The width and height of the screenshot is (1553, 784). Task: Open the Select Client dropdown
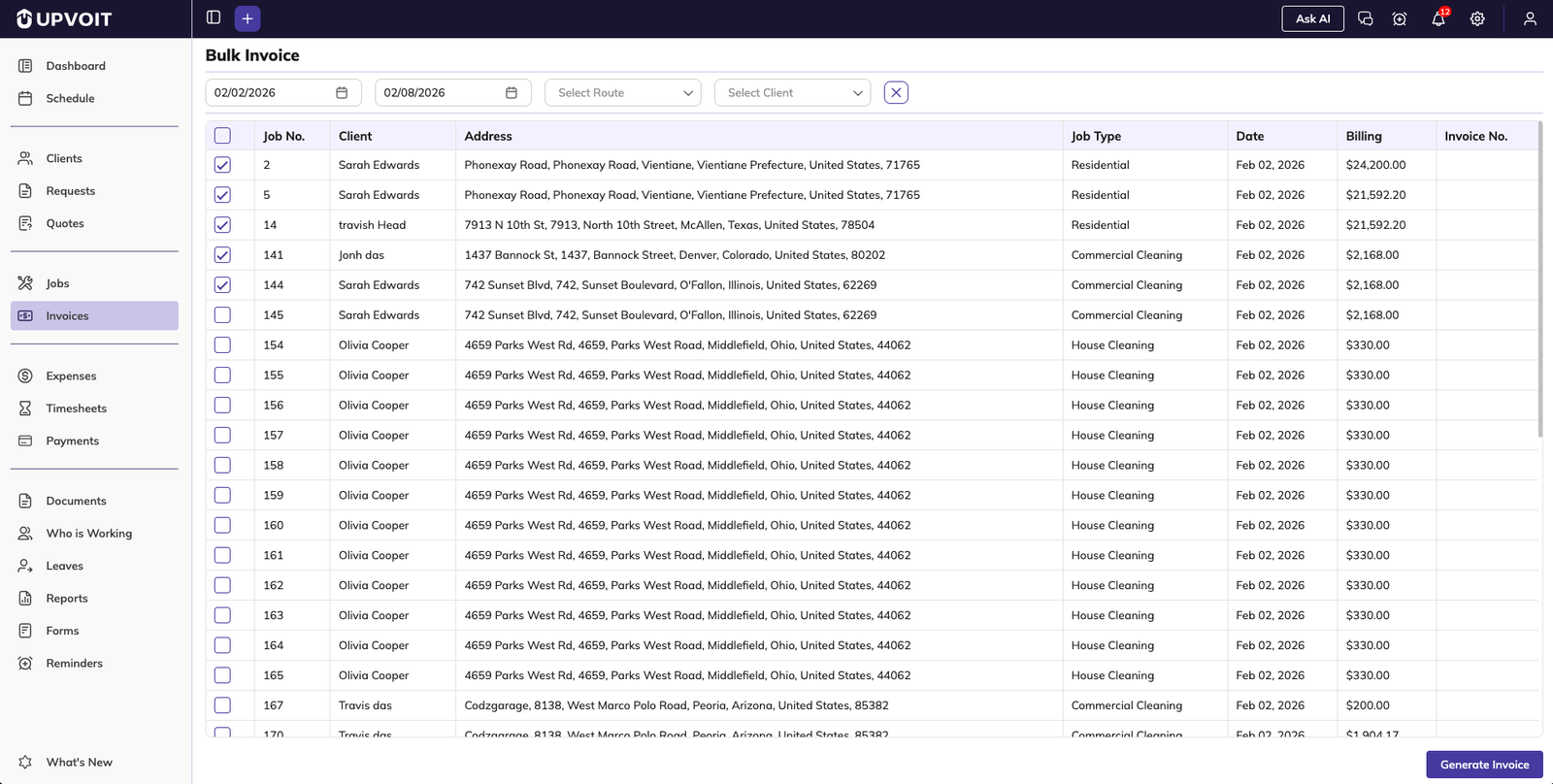point(793,92)
